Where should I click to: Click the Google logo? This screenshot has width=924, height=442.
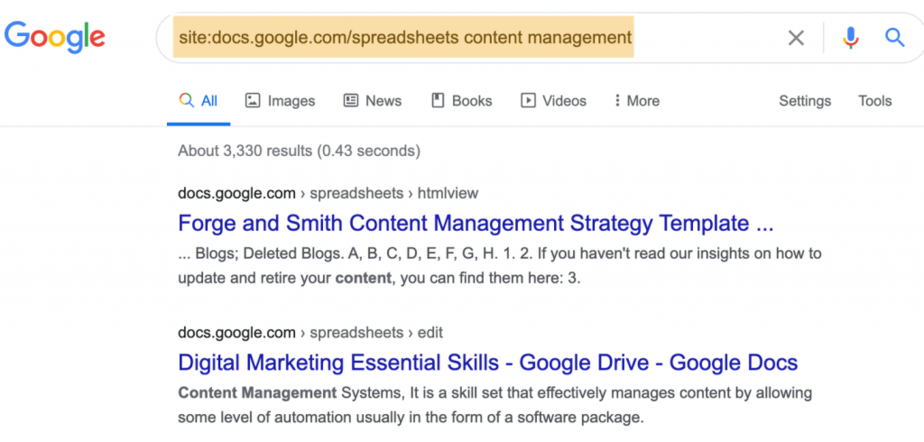coord(55,37)
